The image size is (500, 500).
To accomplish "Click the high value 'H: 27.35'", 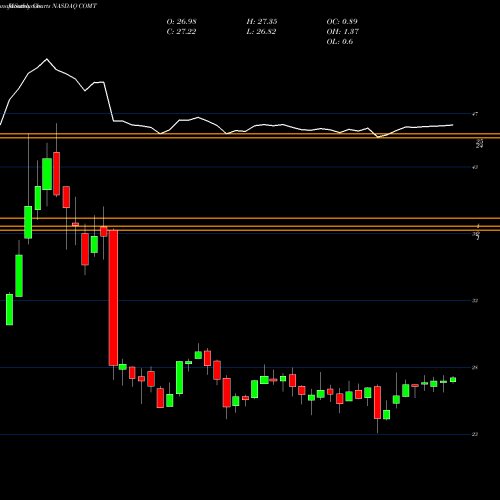I will click(x=262, y=22).
